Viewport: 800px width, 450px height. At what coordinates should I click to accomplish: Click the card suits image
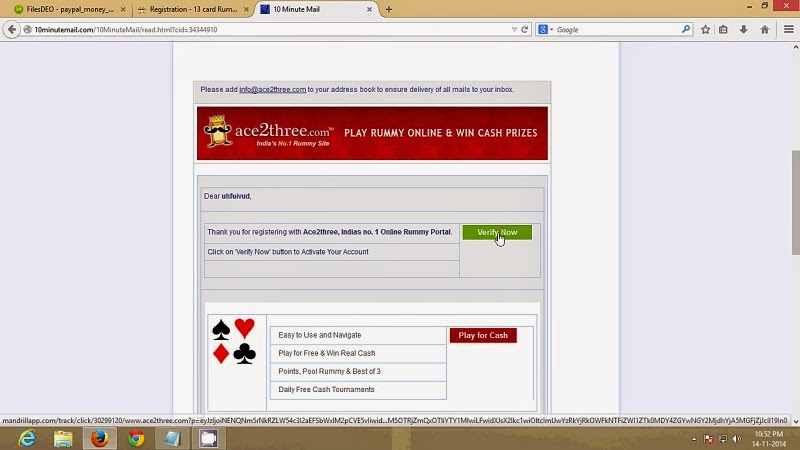click(x=234, y=341)
